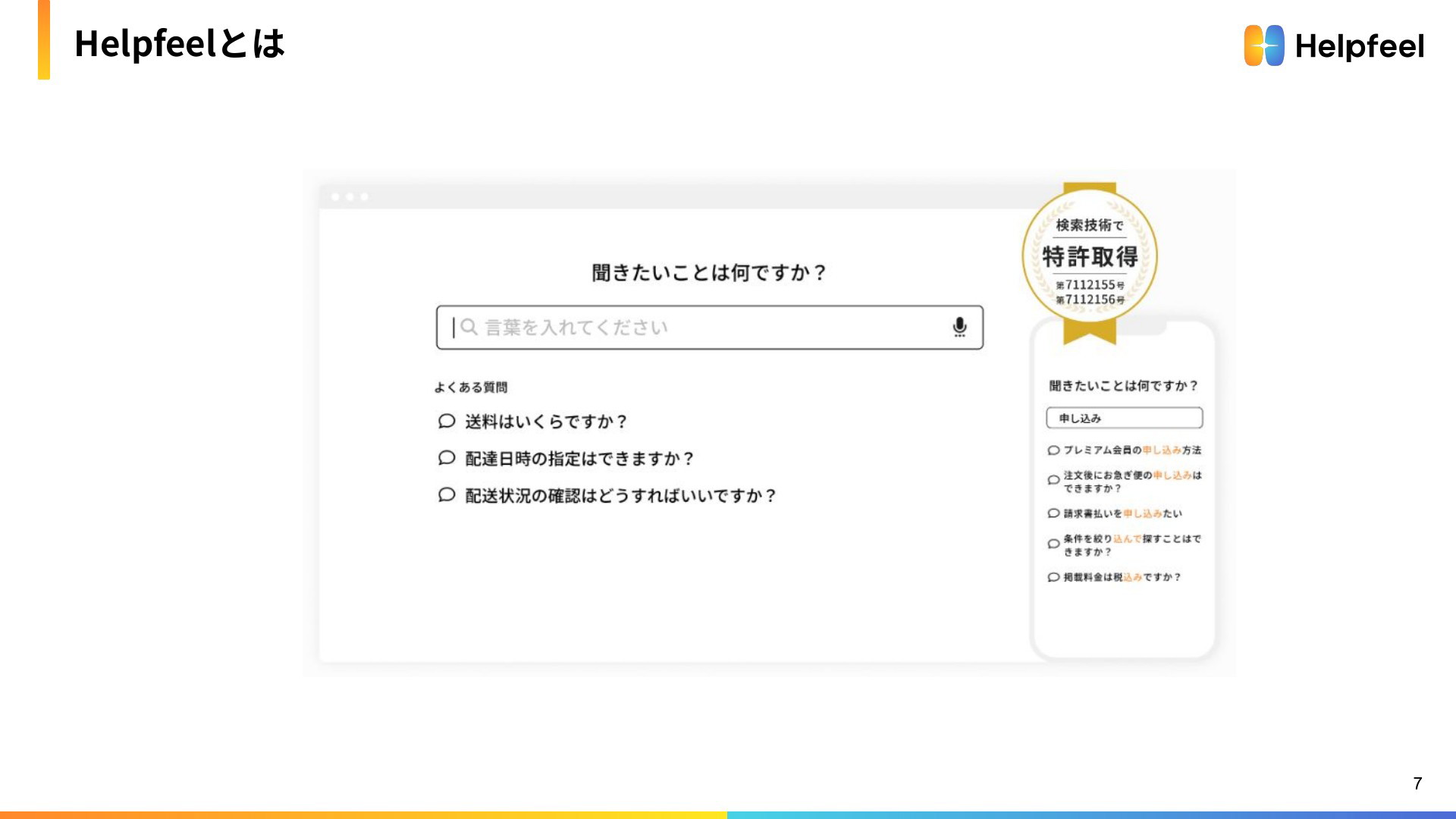Open 配送状況の確認はどうすればいいですか? question
Screen dimensions: 1456x819
click(x=620, y=496)
